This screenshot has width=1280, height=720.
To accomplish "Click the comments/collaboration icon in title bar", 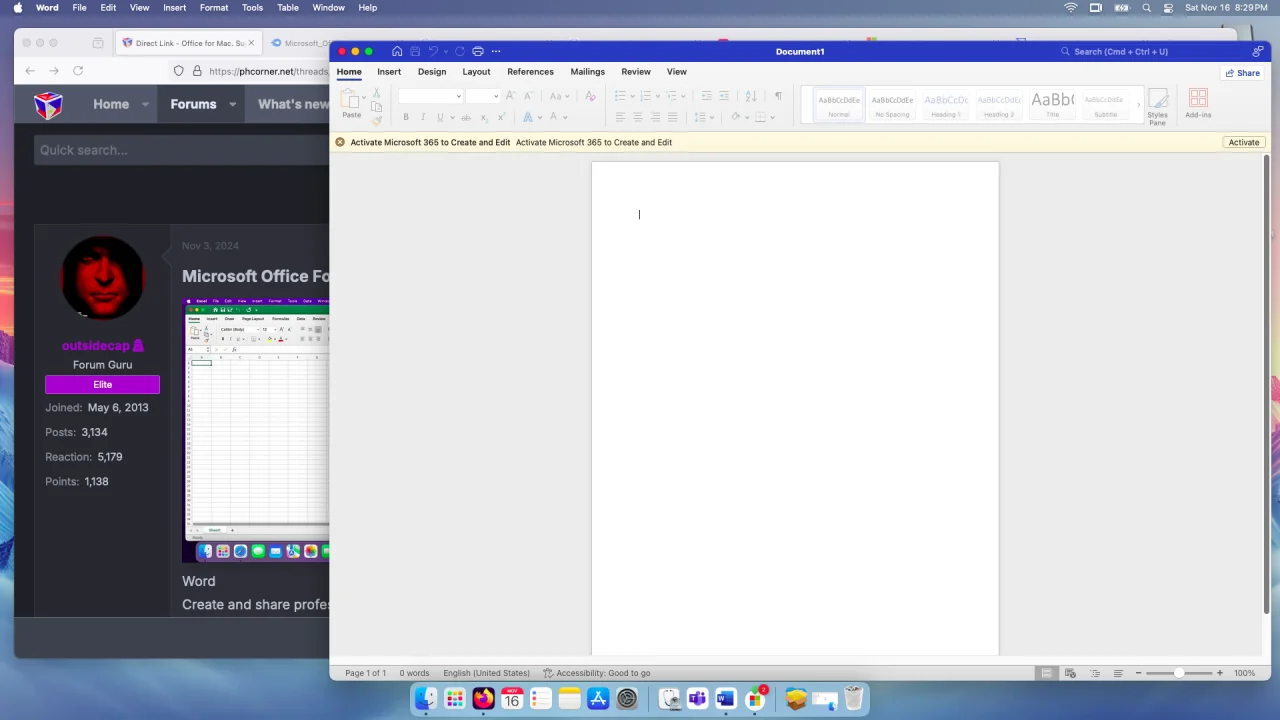I will (x=1257, y=51).
